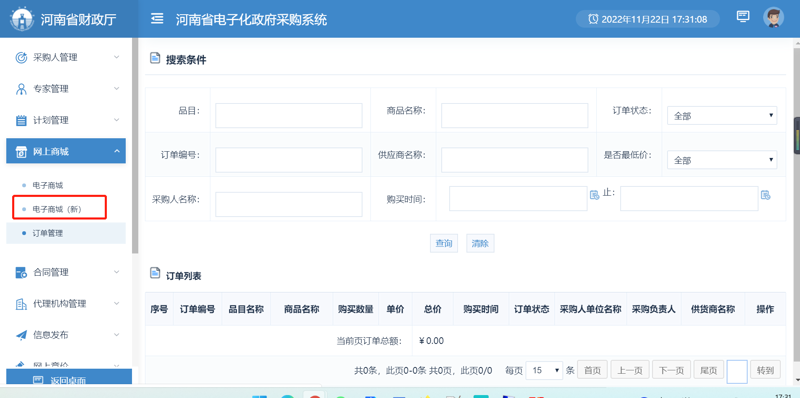This screenshot has height=398, width=800.
Task: Click the 采购人单位名称 column header
Action: 590,309
